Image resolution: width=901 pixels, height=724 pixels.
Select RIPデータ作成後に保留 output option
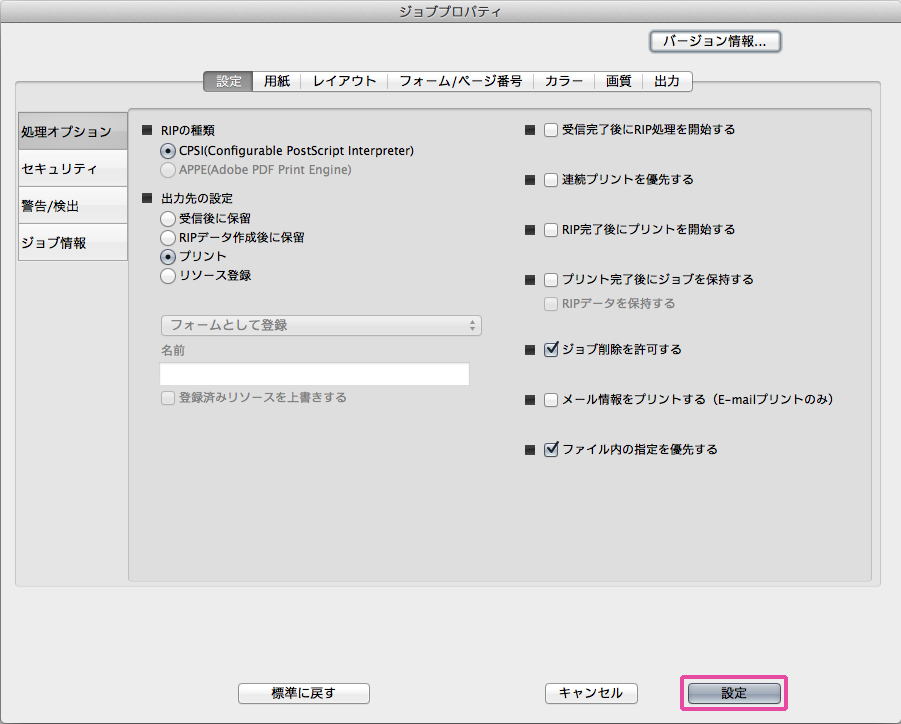168,237
